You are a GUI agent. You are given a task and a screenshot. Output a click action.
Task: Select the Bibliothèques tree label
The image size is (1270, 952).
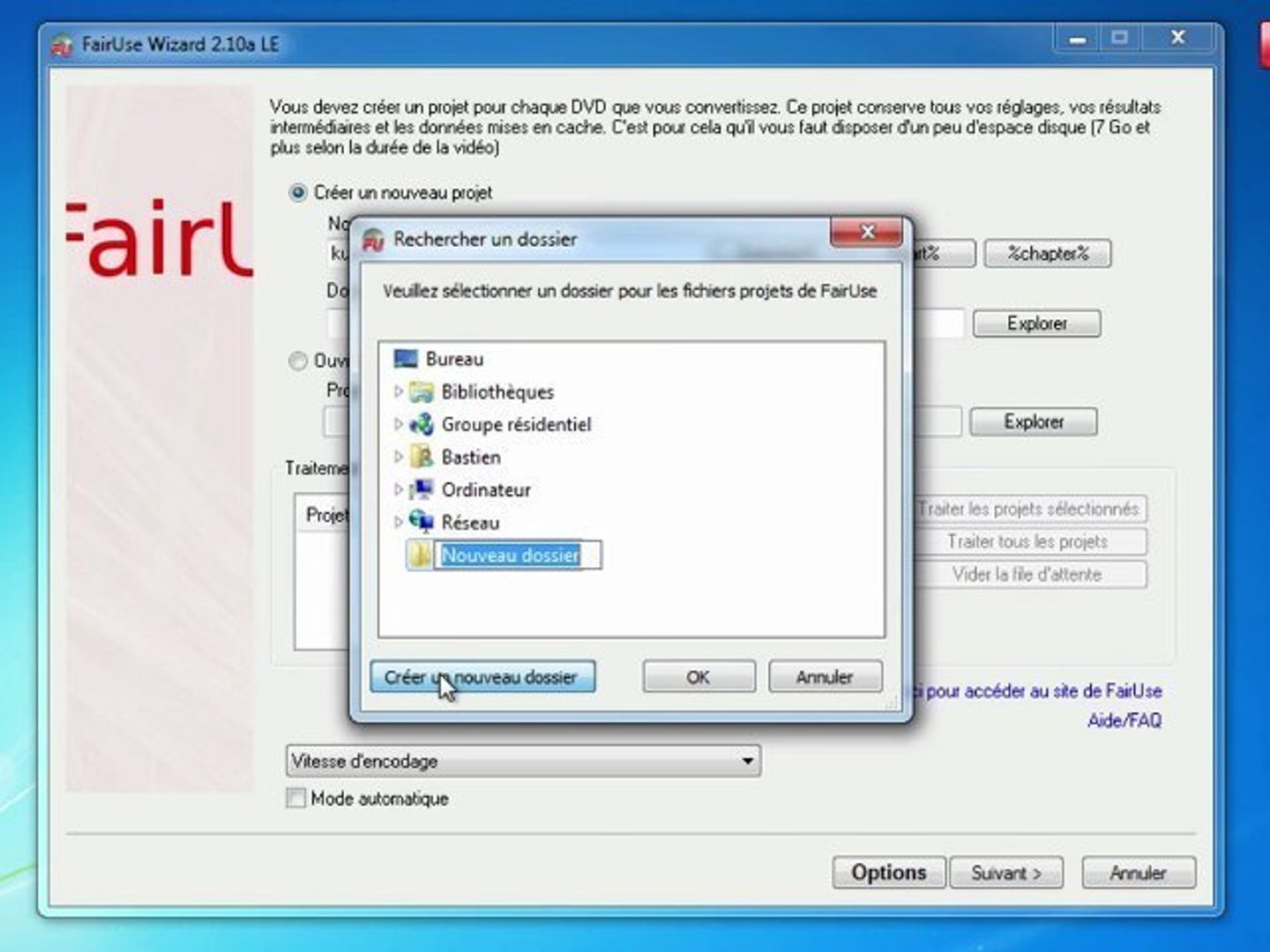point(497,391)
